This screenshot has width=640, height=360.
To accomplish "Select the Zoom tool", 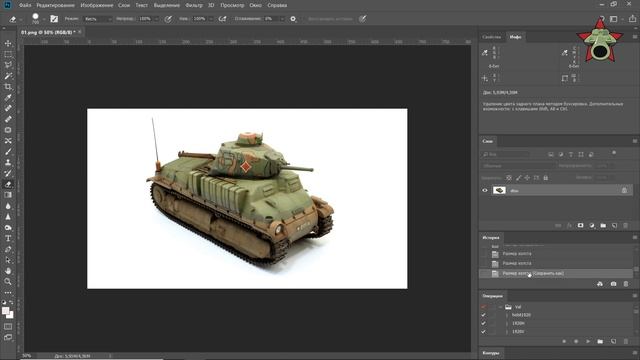I will point(8,282).
